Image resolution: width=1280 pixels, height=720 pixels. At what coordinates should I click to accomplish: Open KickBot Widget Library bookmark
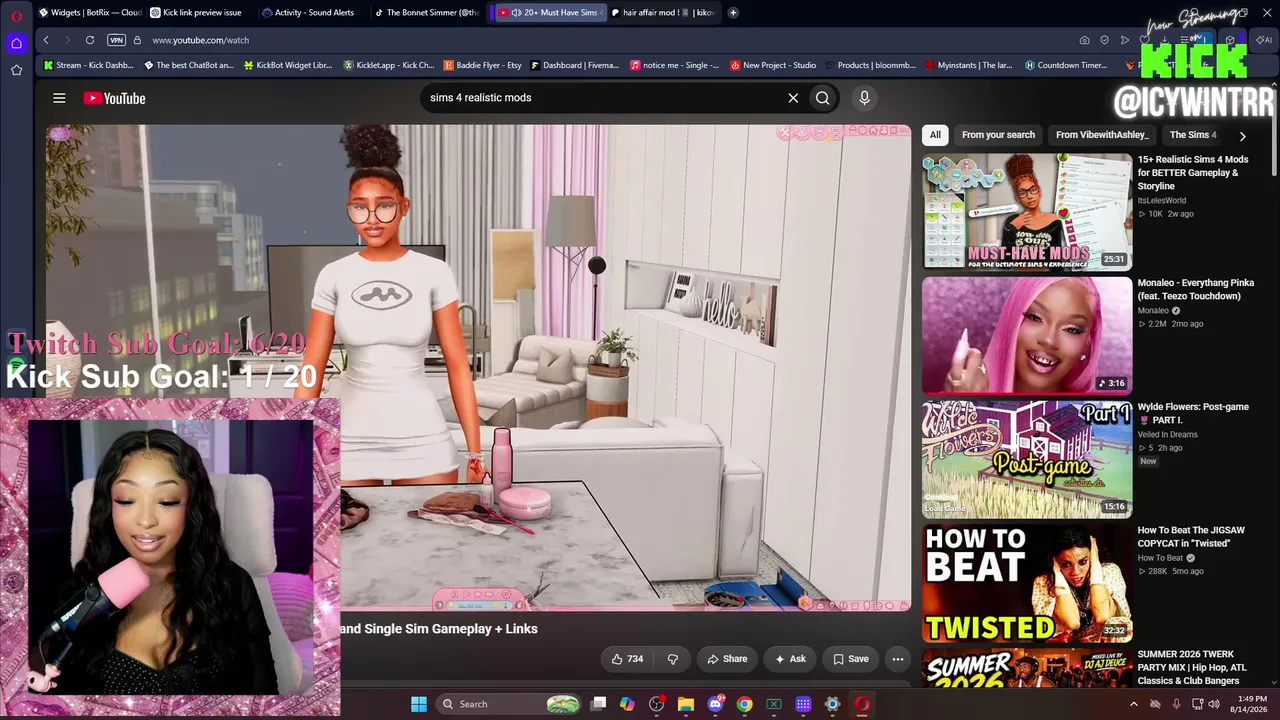(x=288, y=65)
